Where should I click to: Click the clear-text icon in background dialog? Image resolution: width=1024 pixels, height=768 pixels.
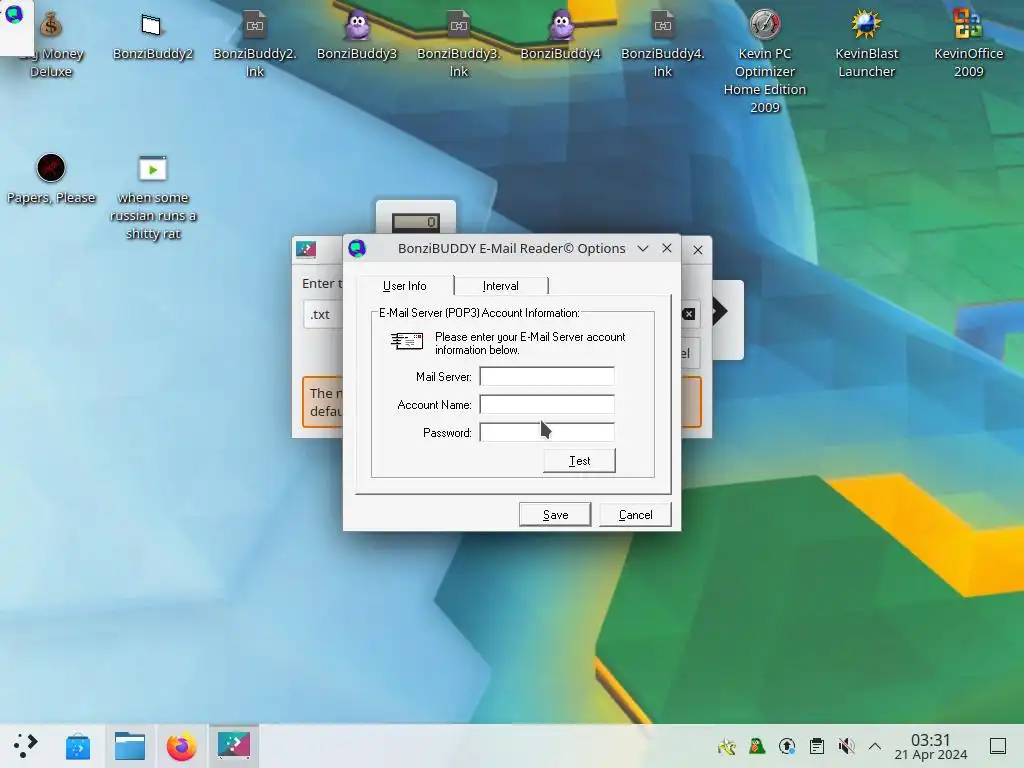point(688,314)
